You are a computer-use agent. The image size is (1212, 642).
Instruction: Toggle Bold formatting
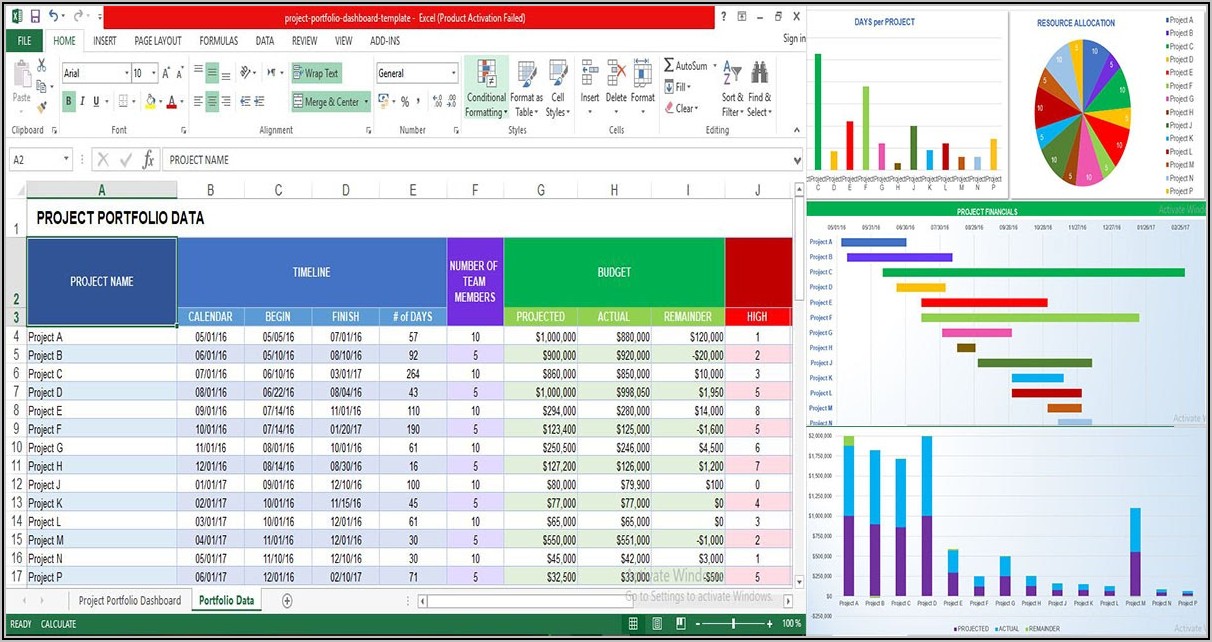pos(69,101)
